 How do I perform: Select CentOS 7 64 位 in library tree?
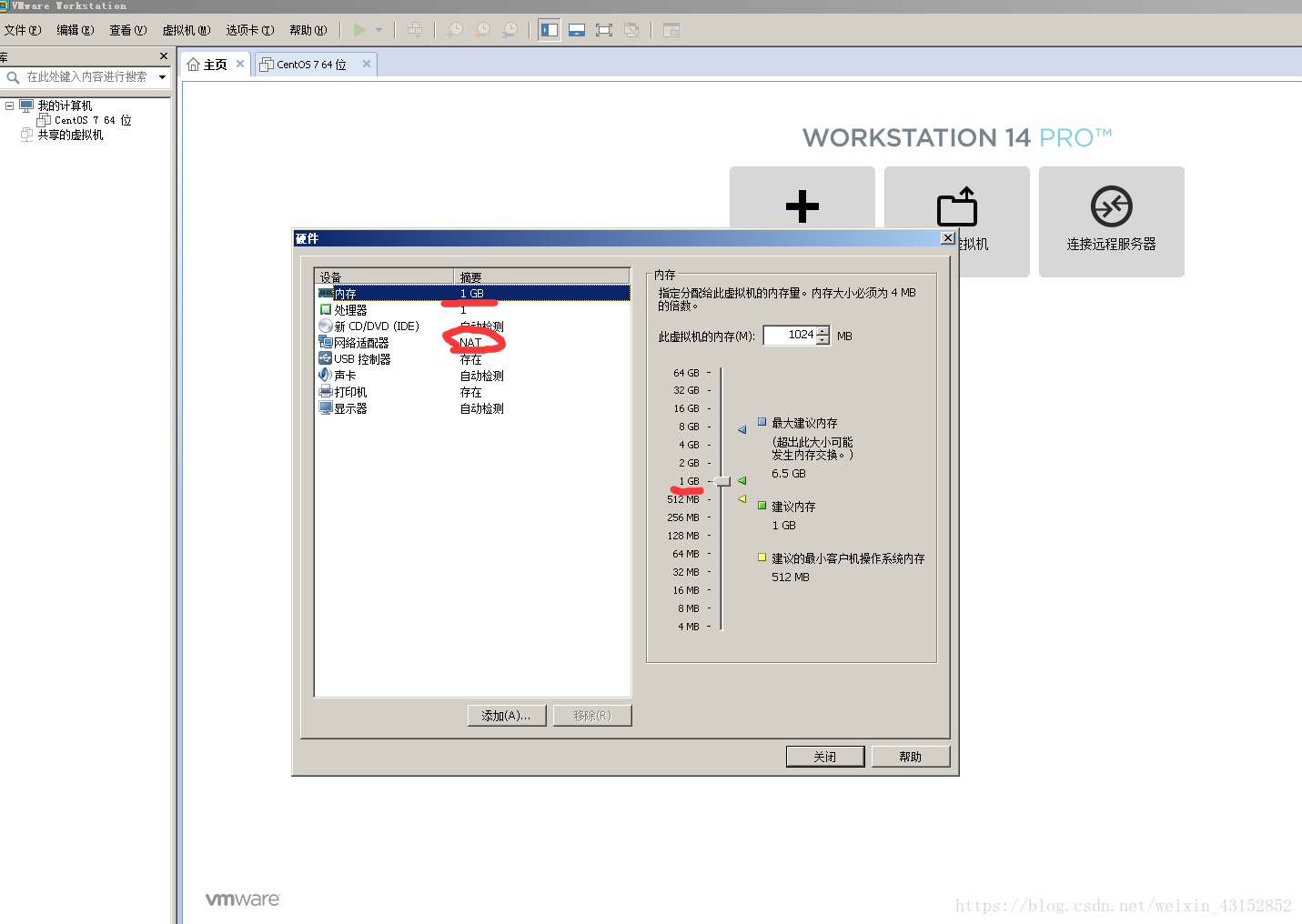93,120
